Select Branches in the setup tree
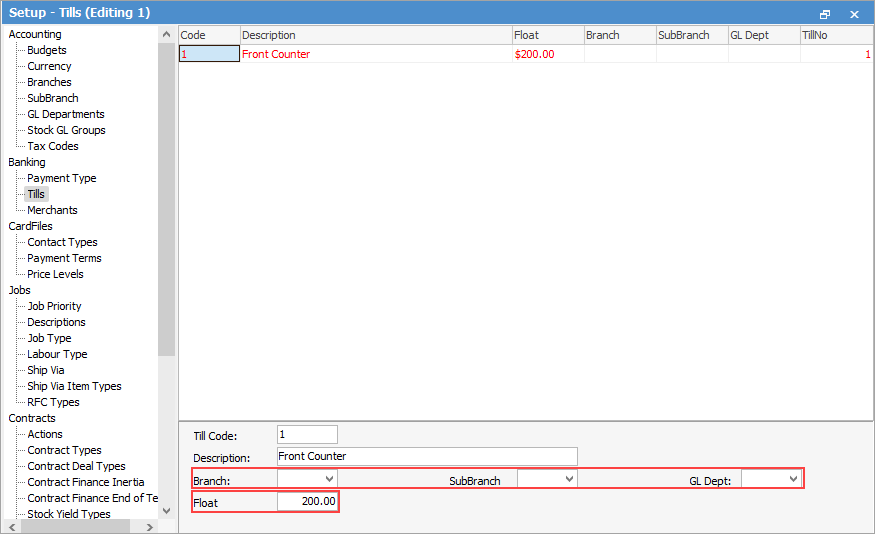 pos(49,82)
